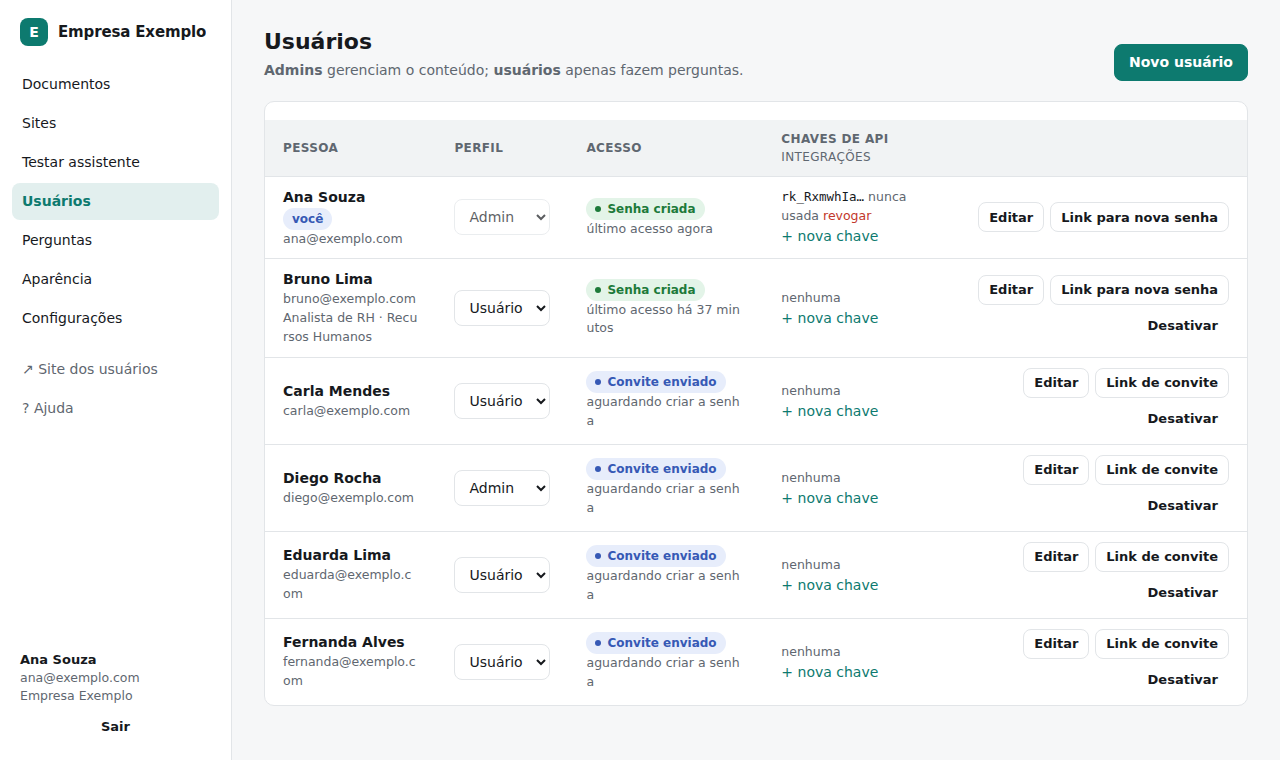Add nova chave for Fernanda Alves

[x=830, y=672]
